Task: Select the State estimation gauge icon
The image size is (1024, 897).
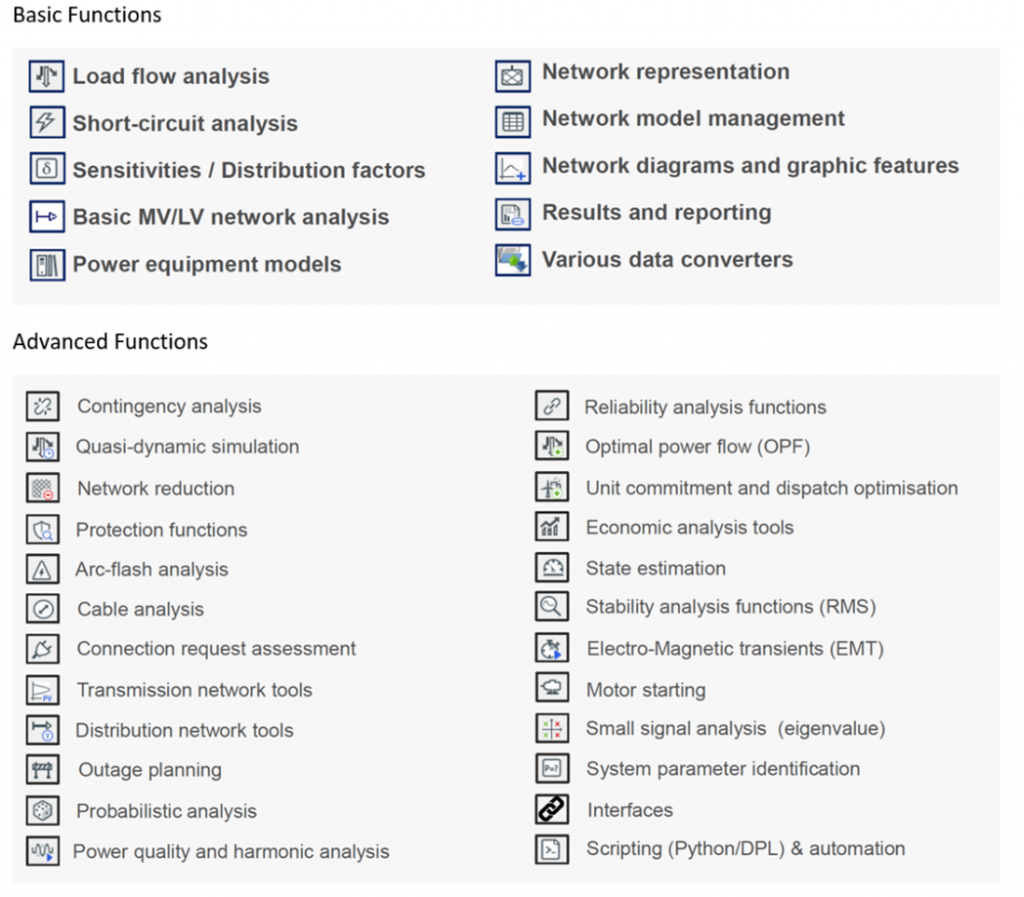Action: (x=552, y=567)
